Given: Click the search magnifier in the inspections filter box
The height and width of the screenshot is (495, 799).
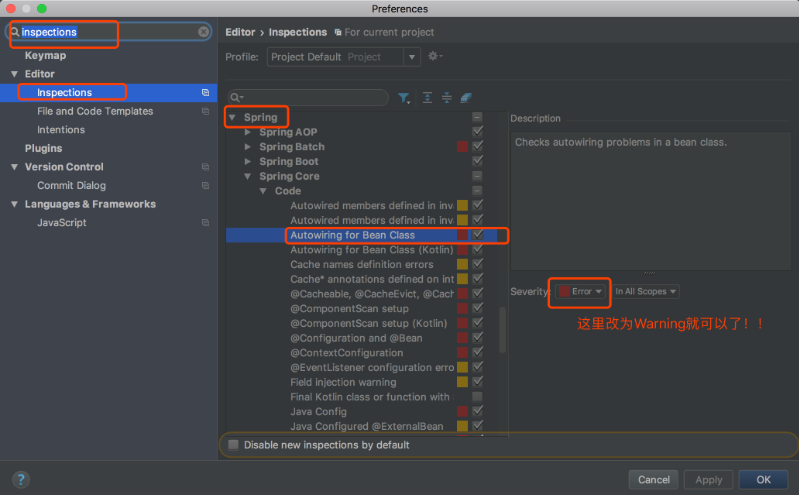Looking at the screenshot, I should (x=236, y=98).
